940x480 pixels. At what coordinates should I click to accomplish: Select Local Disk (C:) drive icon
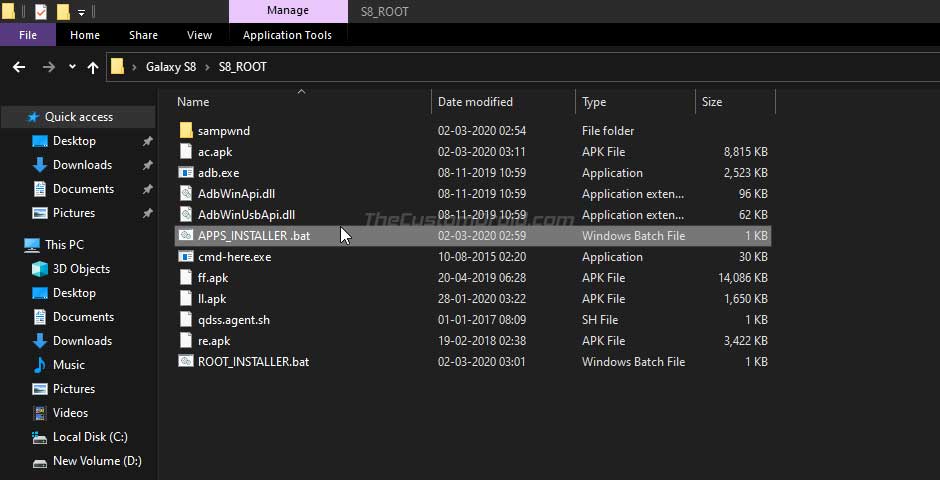pyautogui.click(x=40, y=437)
